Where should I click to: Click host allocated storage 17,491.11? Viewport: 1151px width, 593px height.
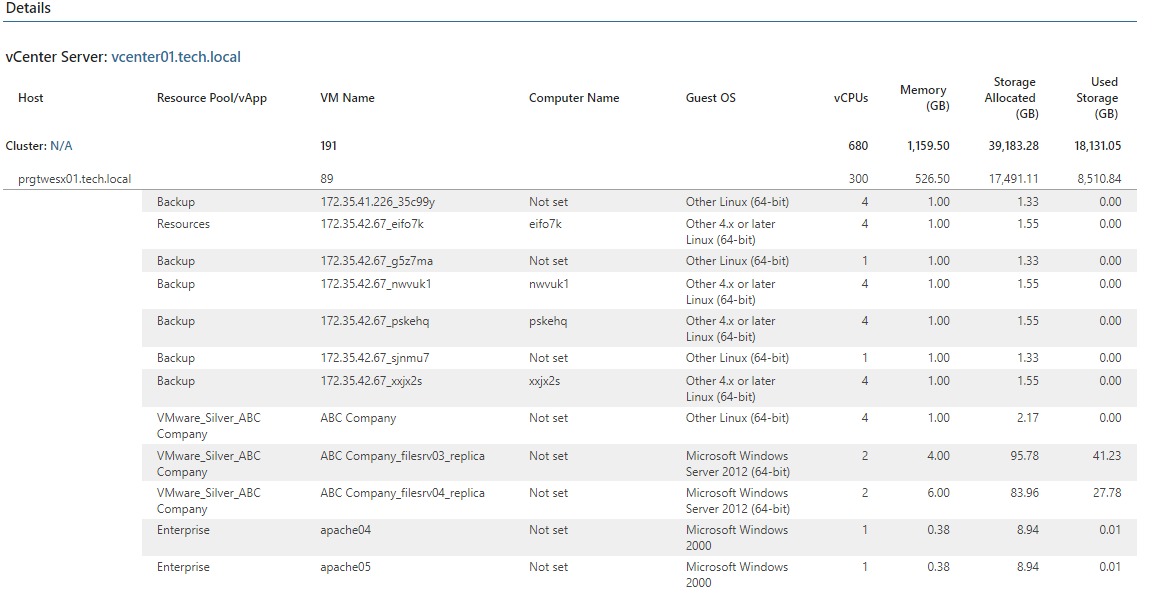point(1014,179)
